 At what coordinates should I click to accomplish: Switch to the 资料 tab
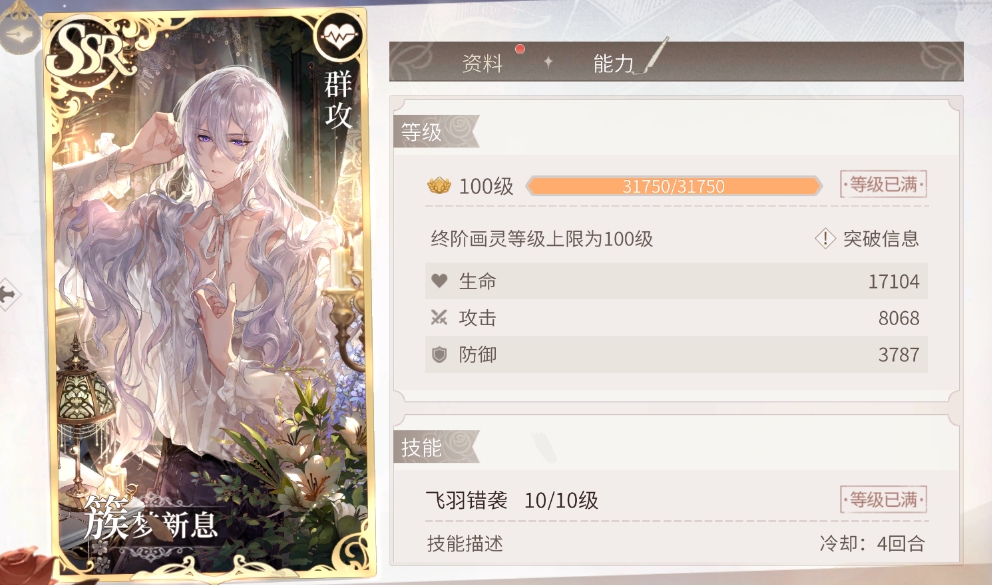coord(482,63)
